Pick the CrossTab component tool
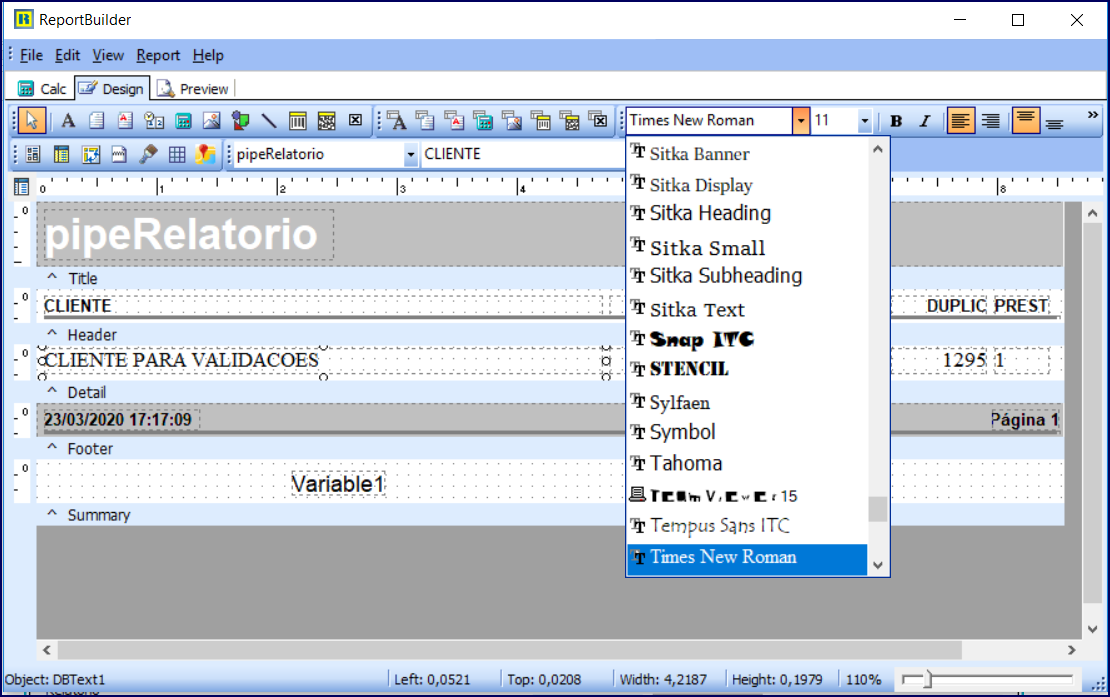The height and width of the screenshot is (697, 1110). pos(91,154)
